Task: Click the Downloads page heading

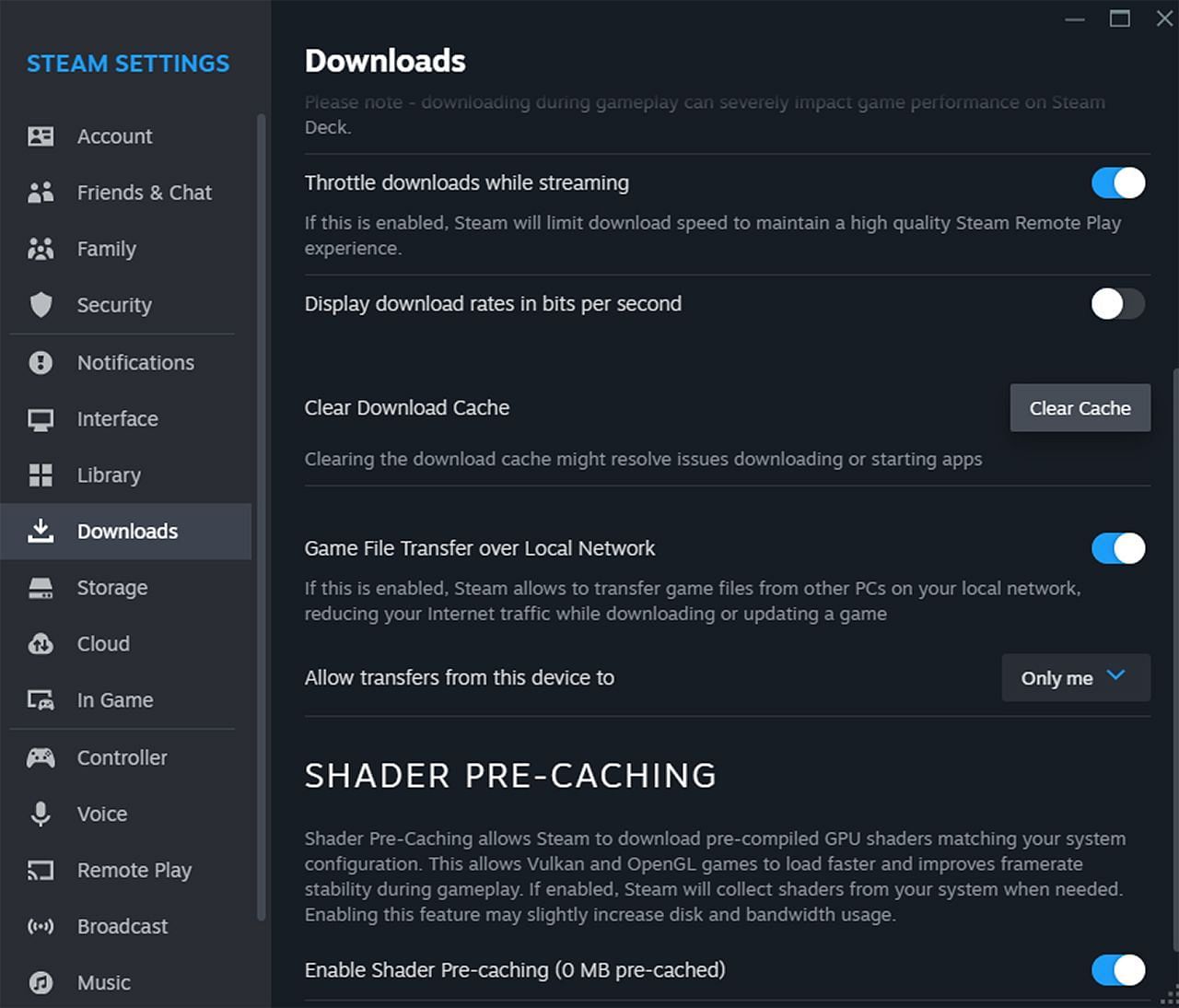Action: (385, 61)
